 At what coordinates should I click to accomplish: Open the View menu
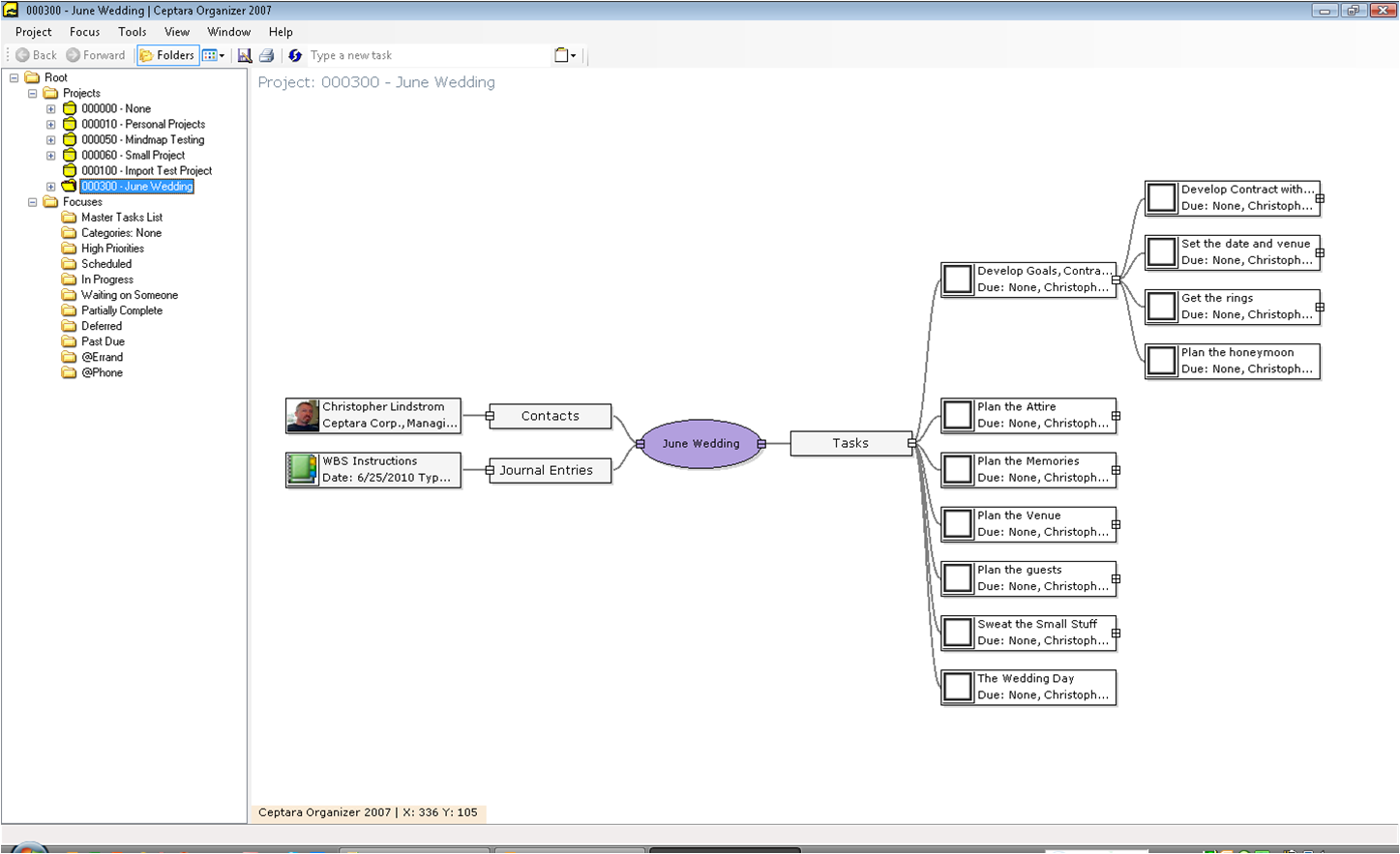click(x=177, y=32)
